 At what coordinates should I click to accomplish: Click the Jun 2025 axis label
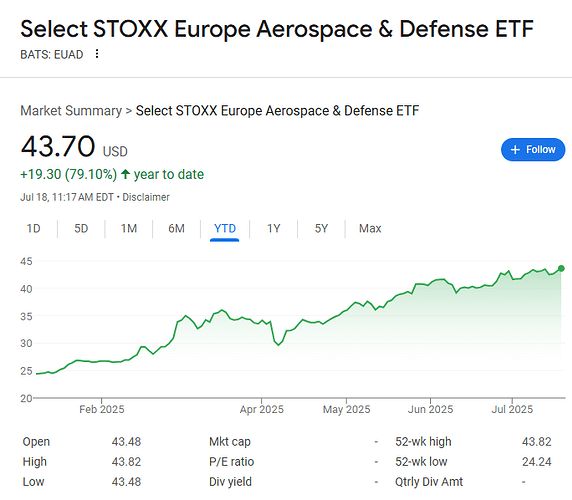[430, 409]
